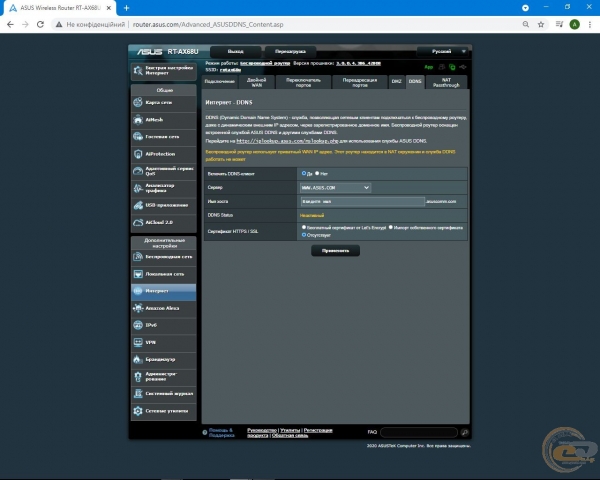Open the Русский language dropdown

444,51
